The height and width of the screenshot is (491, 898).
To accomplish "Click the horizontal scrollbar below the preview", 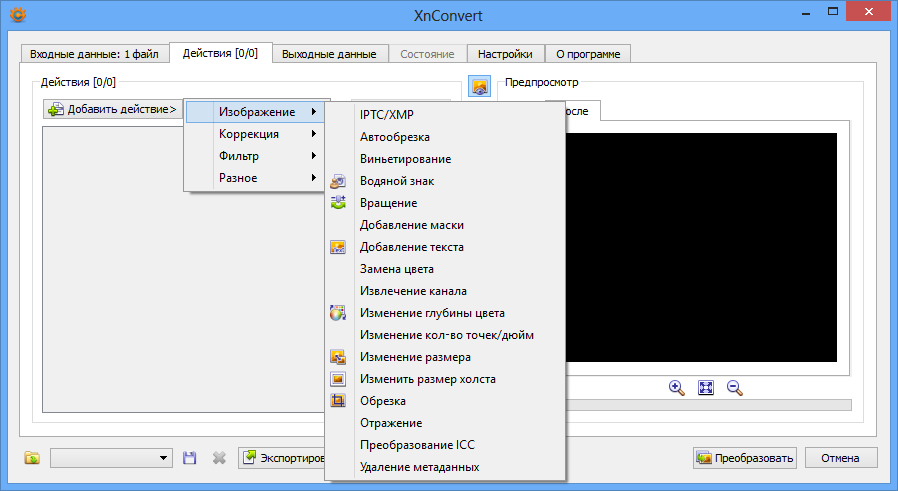I will click(x=708, y=405).
